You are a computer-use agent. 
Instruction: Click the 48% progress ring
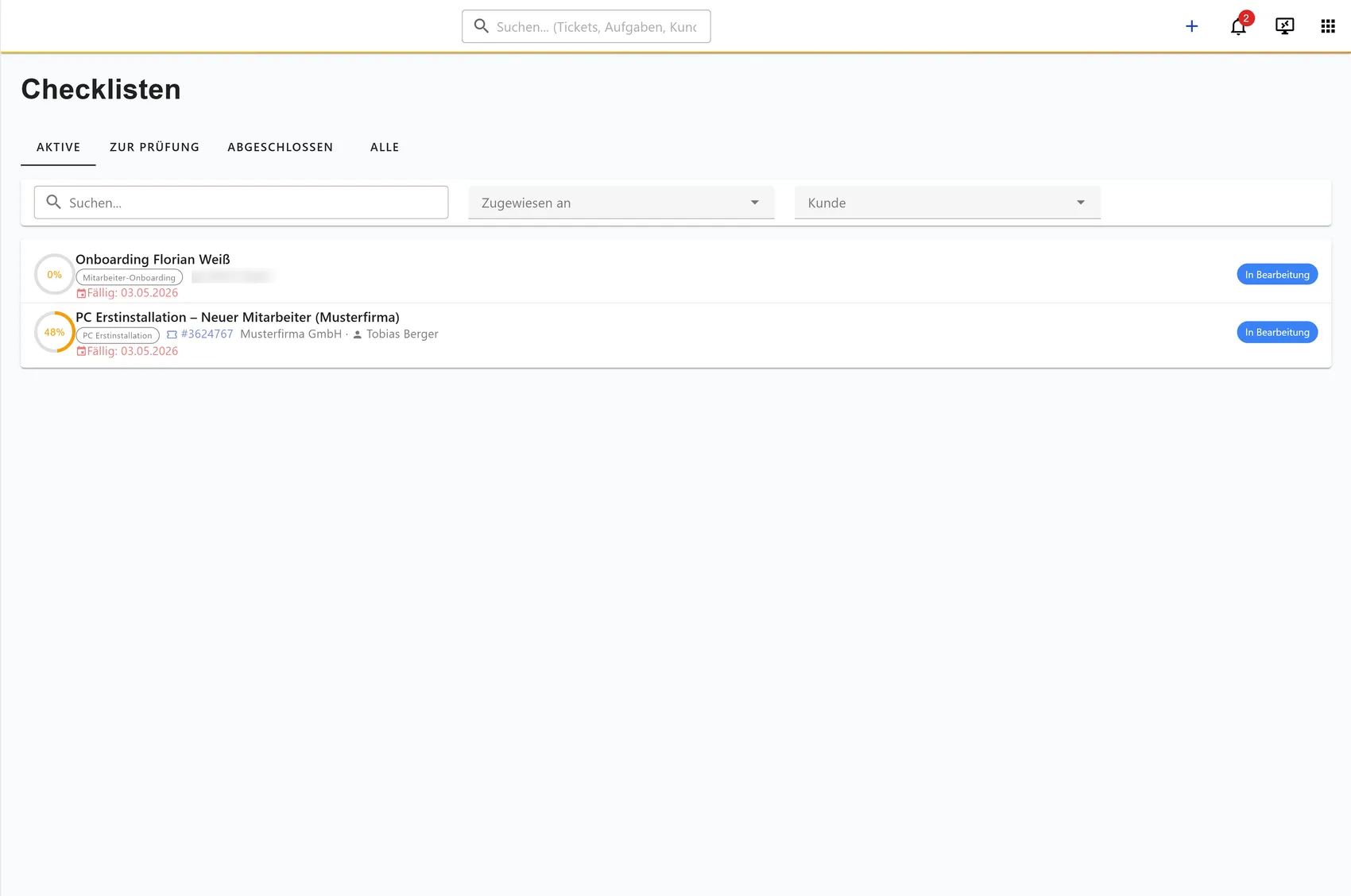pyautogui.click(x=54, y=332)
